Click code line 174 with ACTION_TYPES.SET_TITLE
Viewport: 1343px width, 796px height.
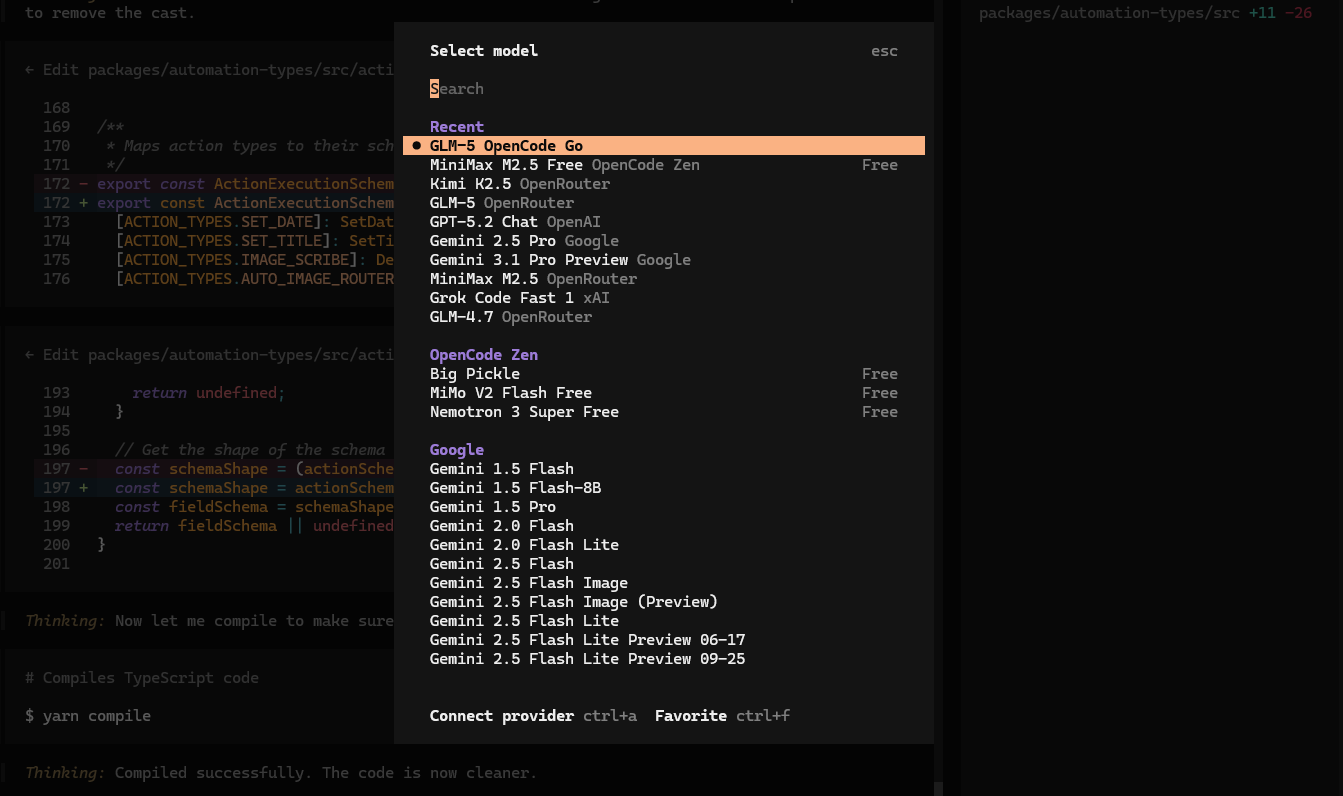214,241
